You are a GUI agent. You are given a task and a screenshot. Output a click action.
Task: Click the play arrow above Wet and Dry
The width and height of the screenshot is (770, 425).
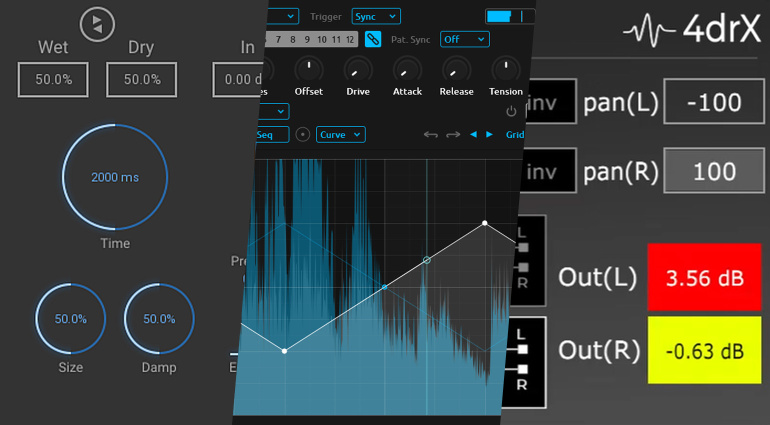[x=97, y=25]
